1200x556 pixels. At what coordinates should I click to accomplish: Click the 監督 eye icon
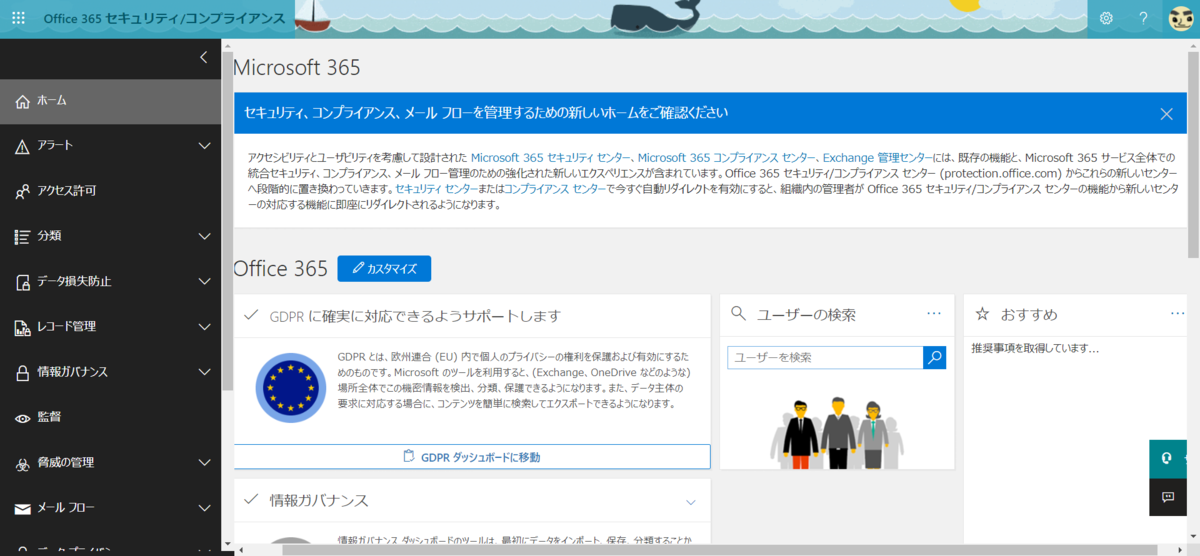tap(22, 417)
